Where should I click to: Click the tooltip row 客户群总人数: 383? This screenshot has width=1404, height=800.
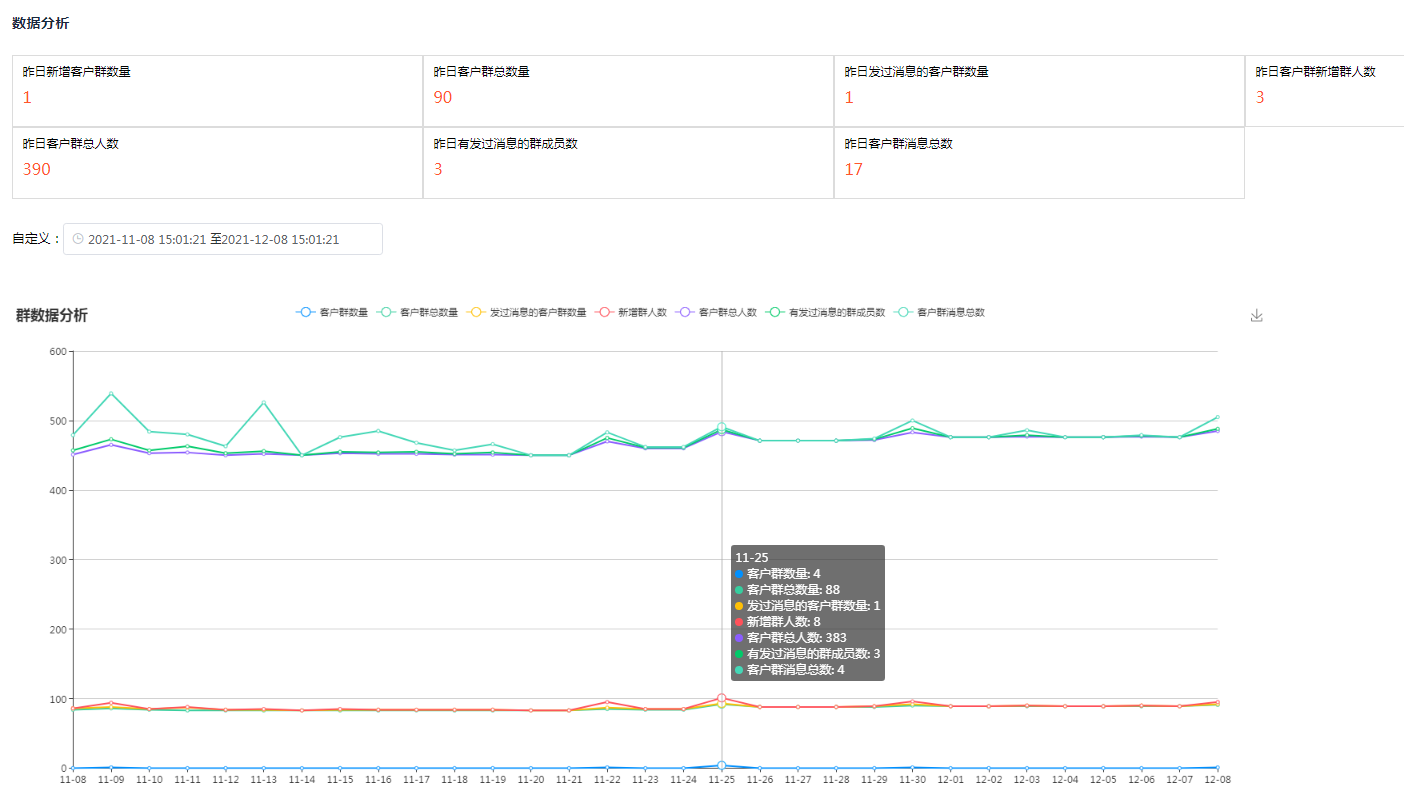[x=790, y=637]
